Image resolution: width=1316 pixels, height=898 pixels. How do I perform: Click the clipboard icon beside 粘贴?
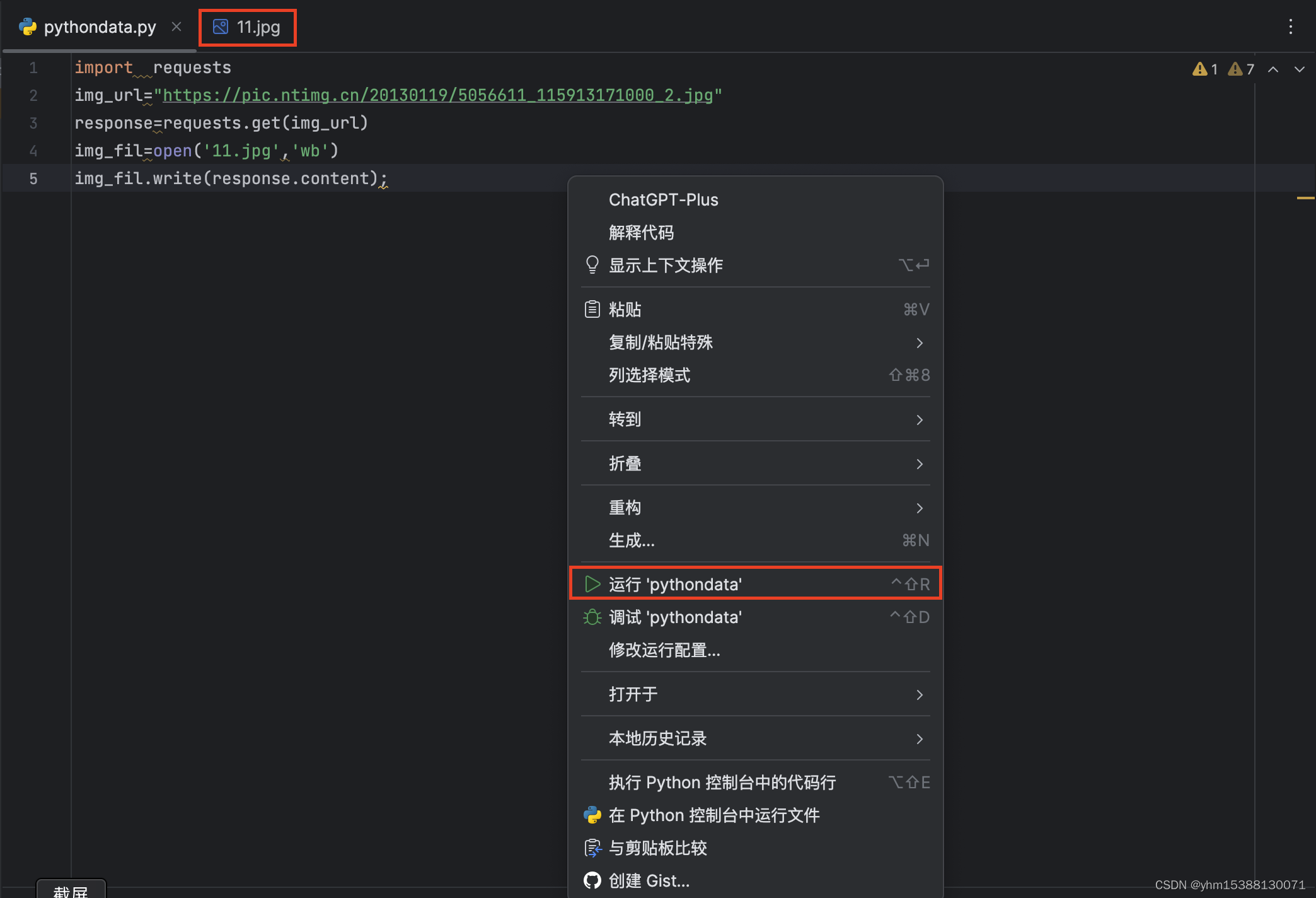click(x=592, y=309)
